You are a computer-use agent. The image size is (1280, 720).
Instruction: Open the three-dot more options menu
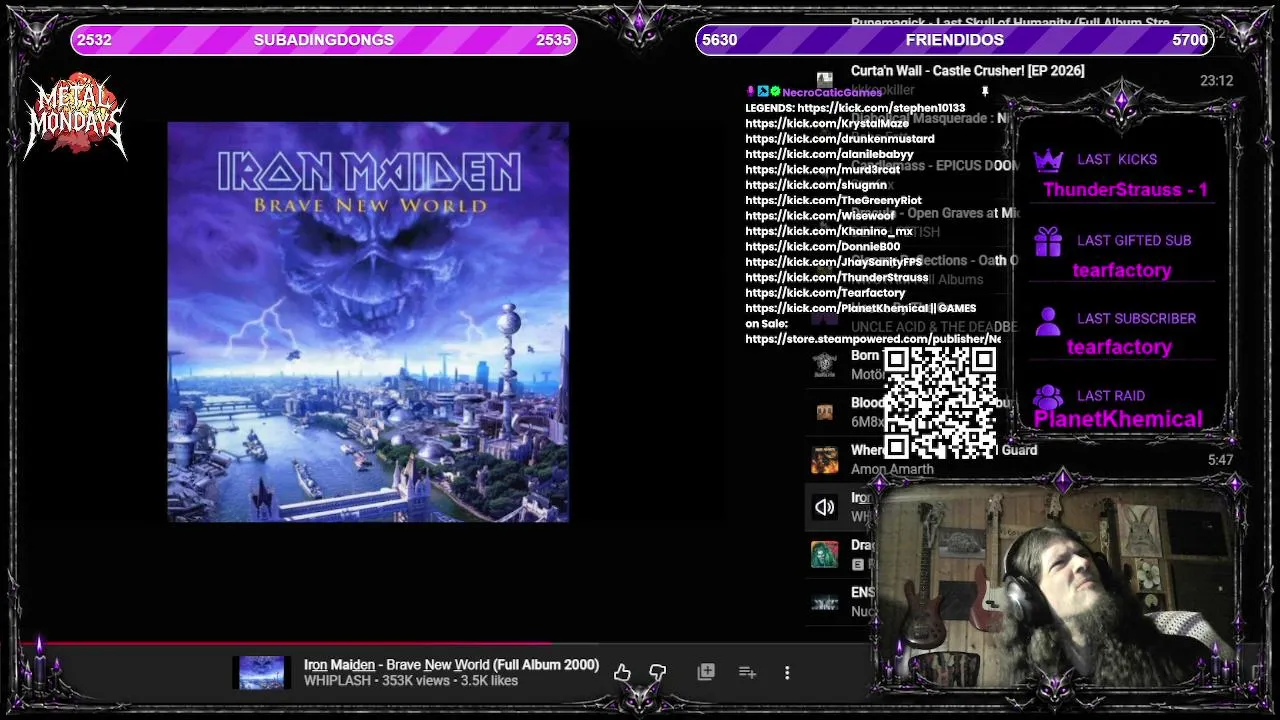[787, 673]
